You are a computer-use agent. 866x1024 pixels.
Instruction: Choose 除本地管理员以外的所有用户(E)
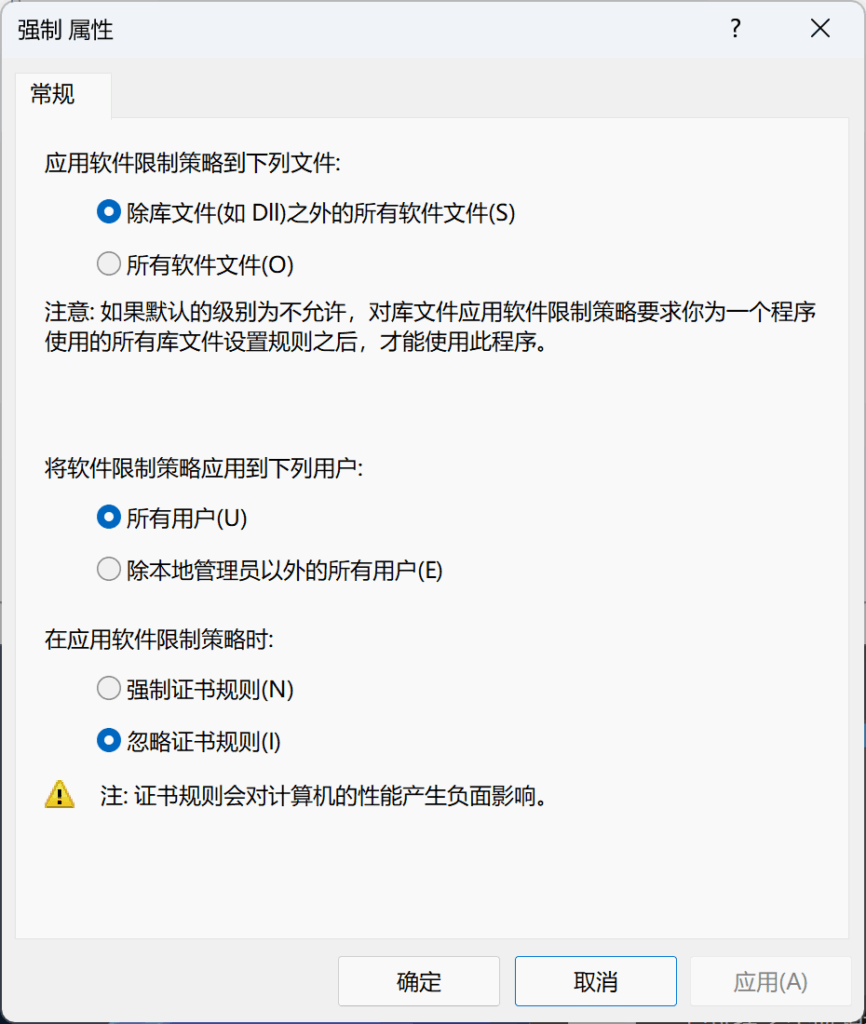pos(108,569)
